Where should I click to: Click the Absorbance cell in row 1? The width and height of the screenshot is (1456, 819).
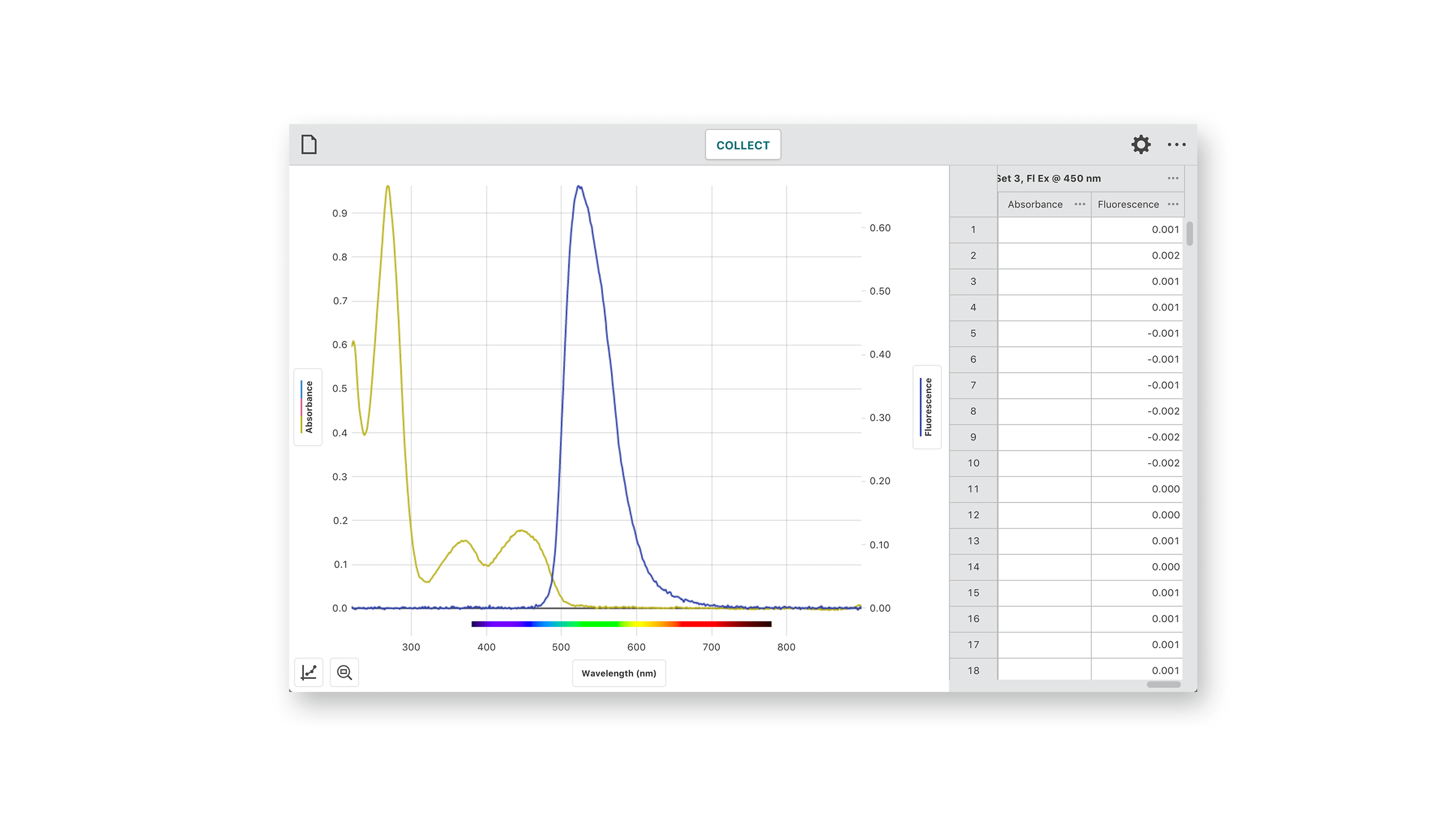1044,229
